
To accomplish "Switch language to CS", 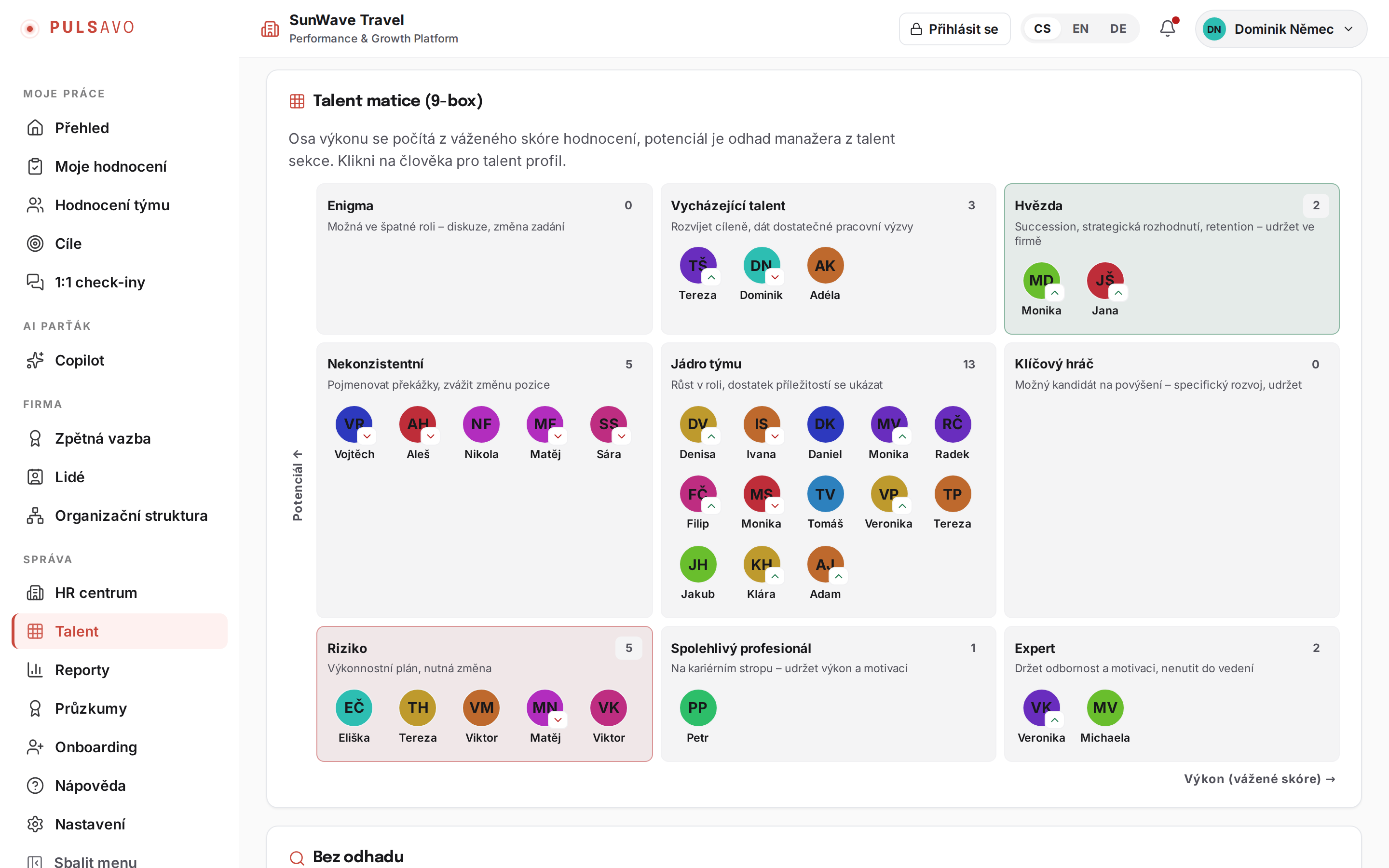I will [1042, 29].
